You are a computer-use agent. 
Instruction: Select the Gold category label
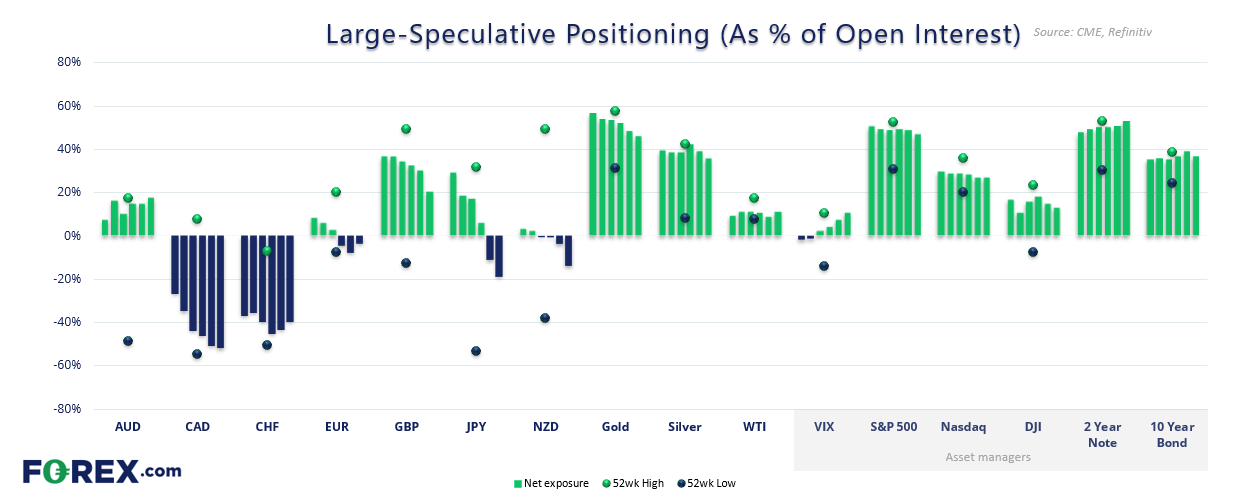[x=615, y=426]
